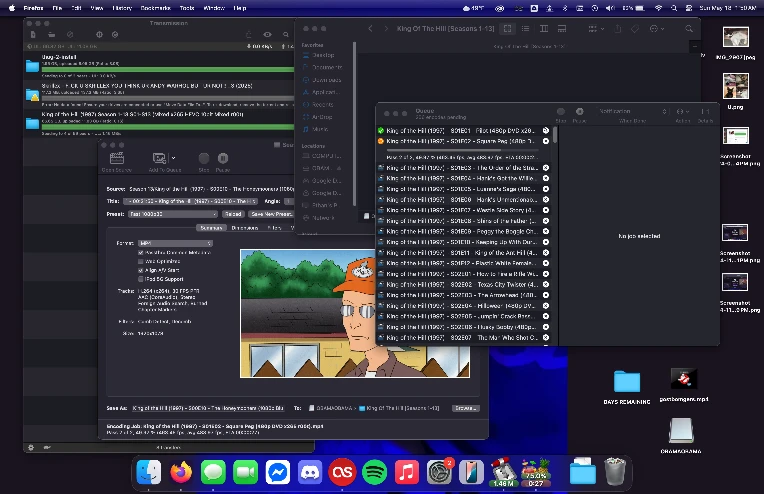Open the History menu in the menu bar

pyautogui.click(x=122, y=8)
